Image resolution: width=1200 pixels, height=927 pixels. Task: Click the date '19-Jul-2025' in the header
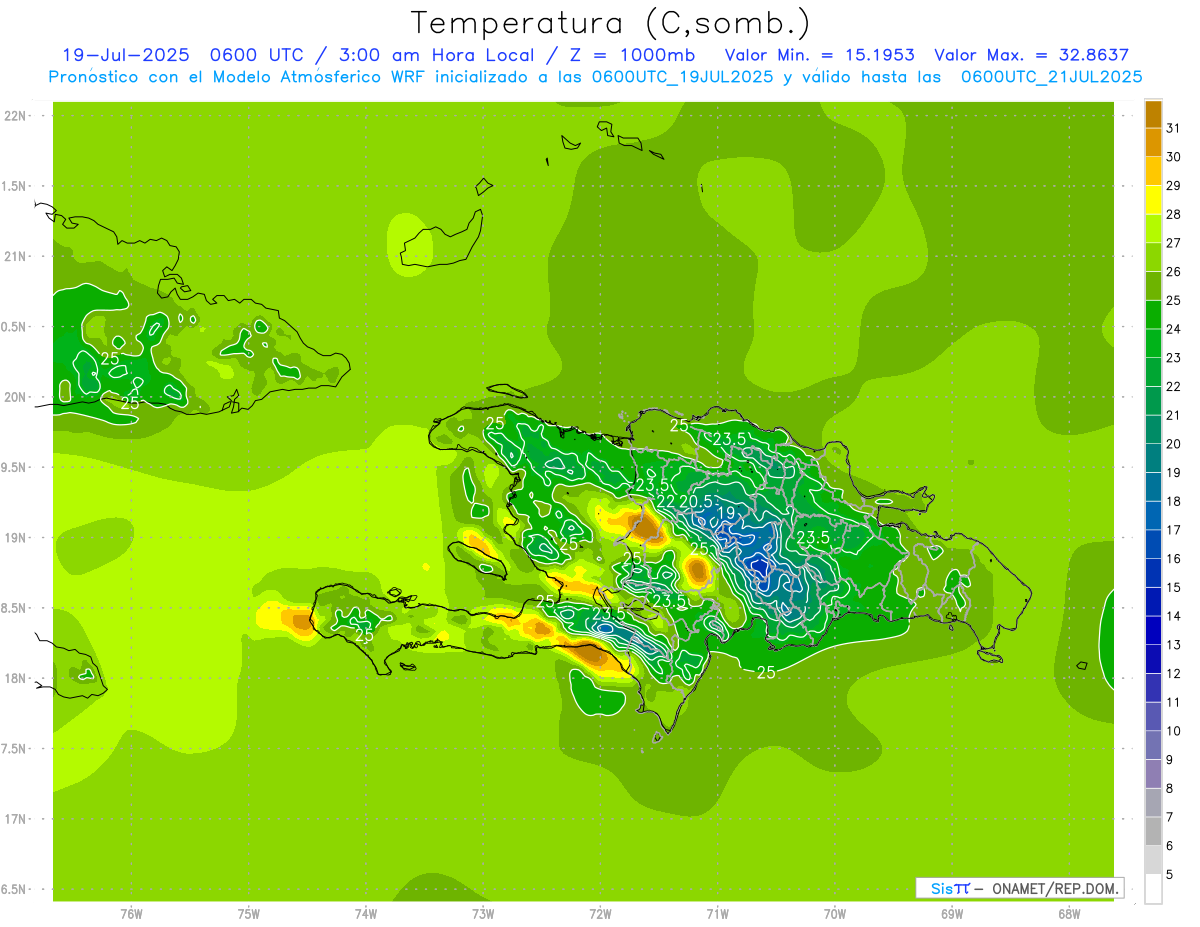(126, 55)
